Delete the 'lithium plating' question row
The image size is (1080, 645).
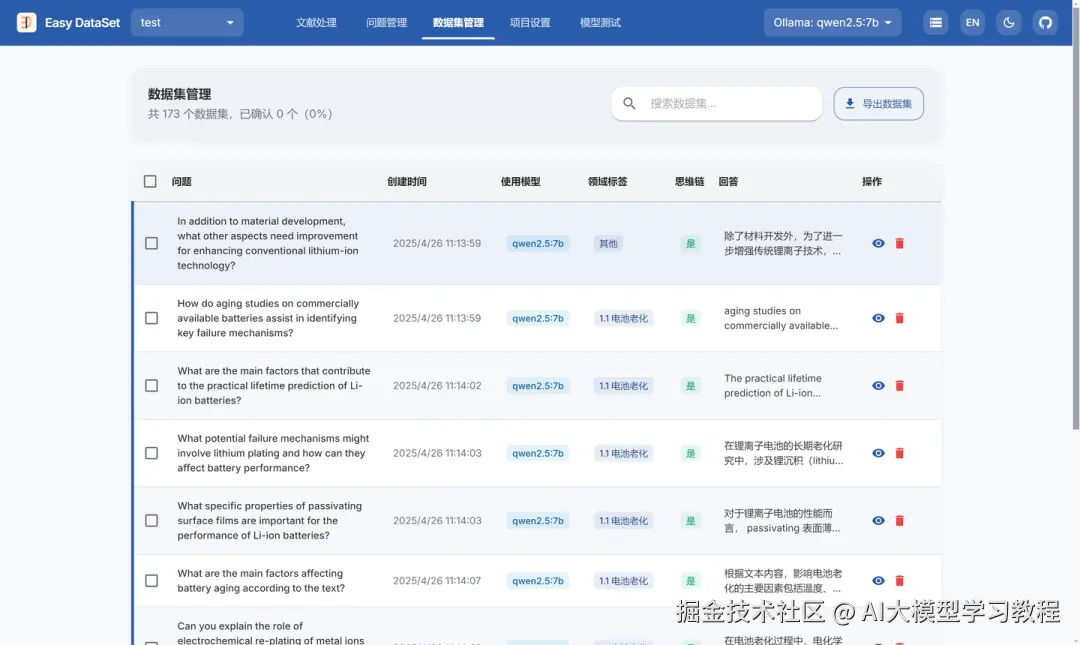tap(900, 453)
